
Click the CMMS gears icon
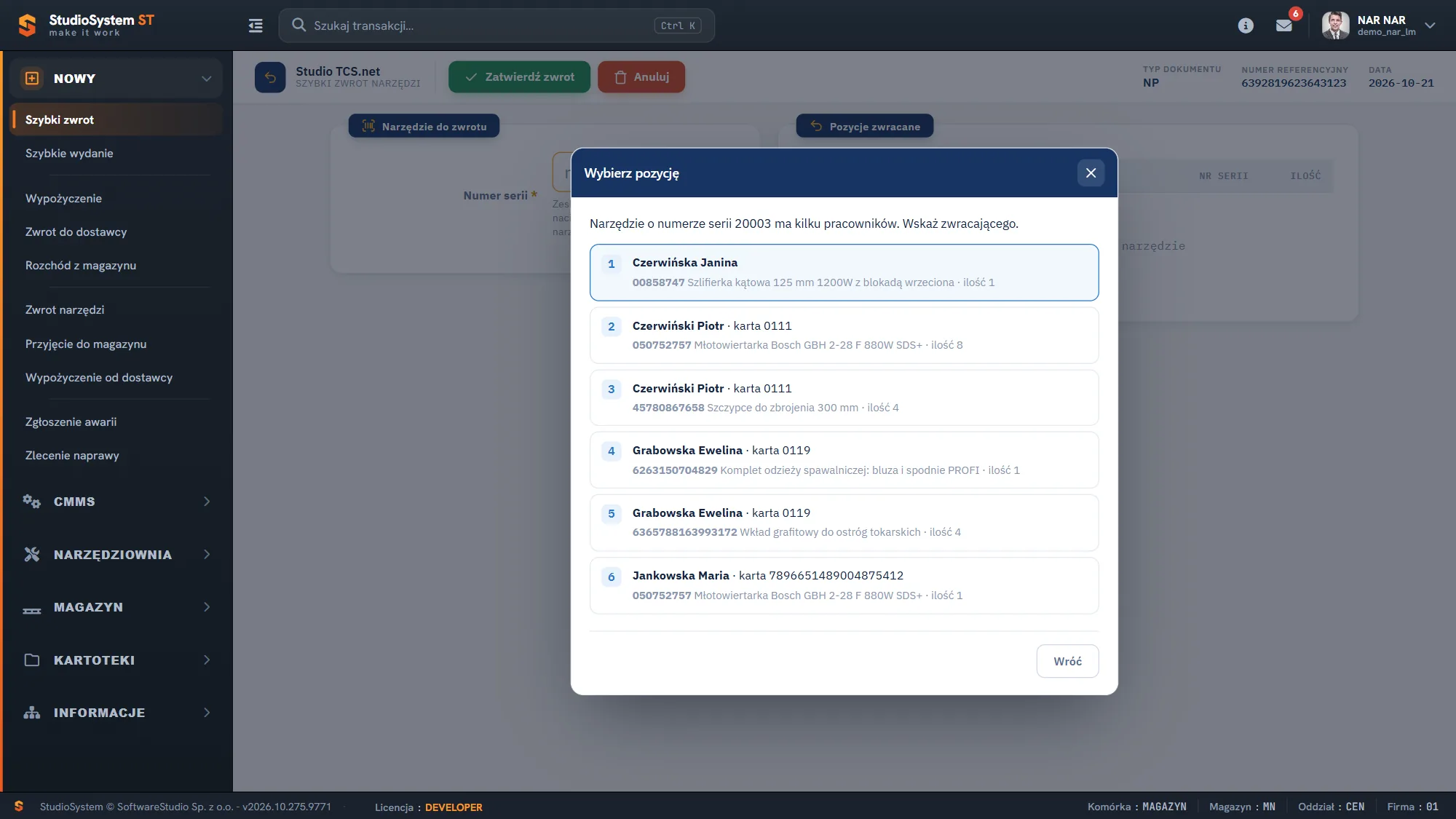(x=31, y=502)
